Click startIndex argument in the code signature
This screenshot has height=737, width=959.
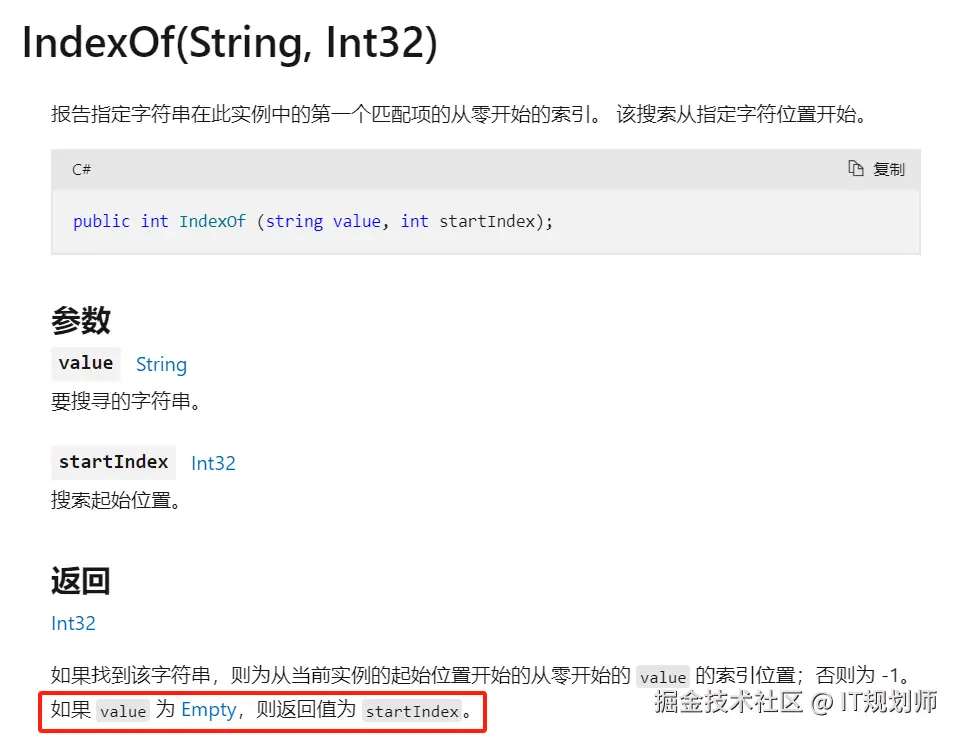487,221
